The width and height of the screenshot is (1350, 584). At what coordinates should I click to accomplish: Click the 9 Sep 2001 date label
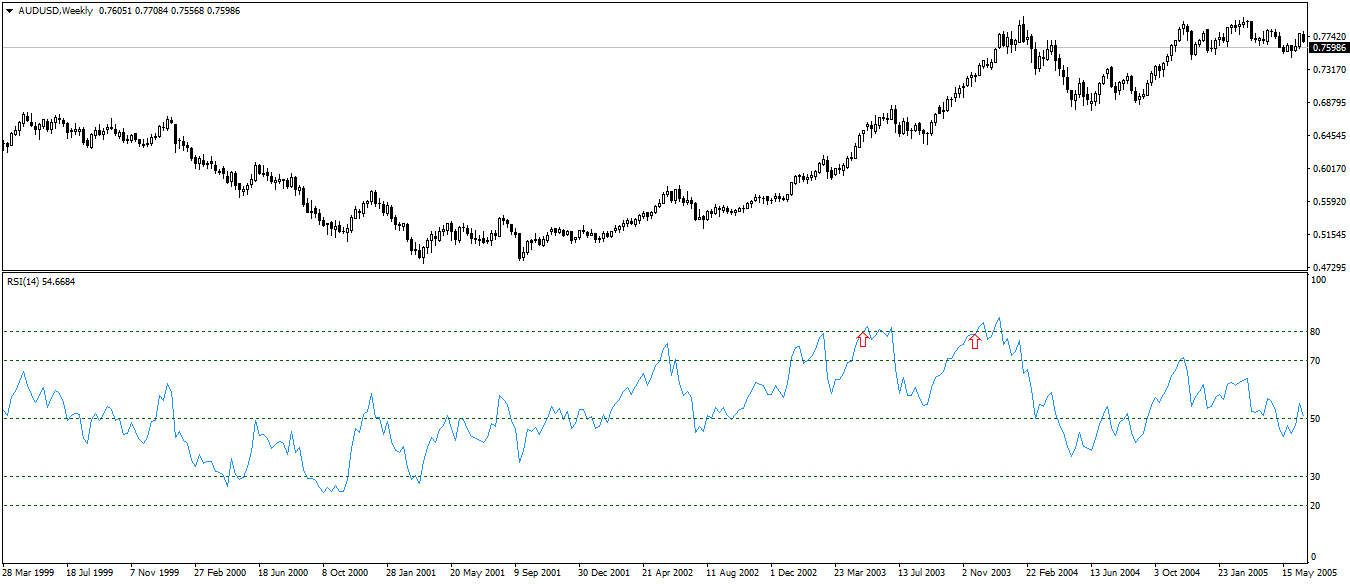538,573
